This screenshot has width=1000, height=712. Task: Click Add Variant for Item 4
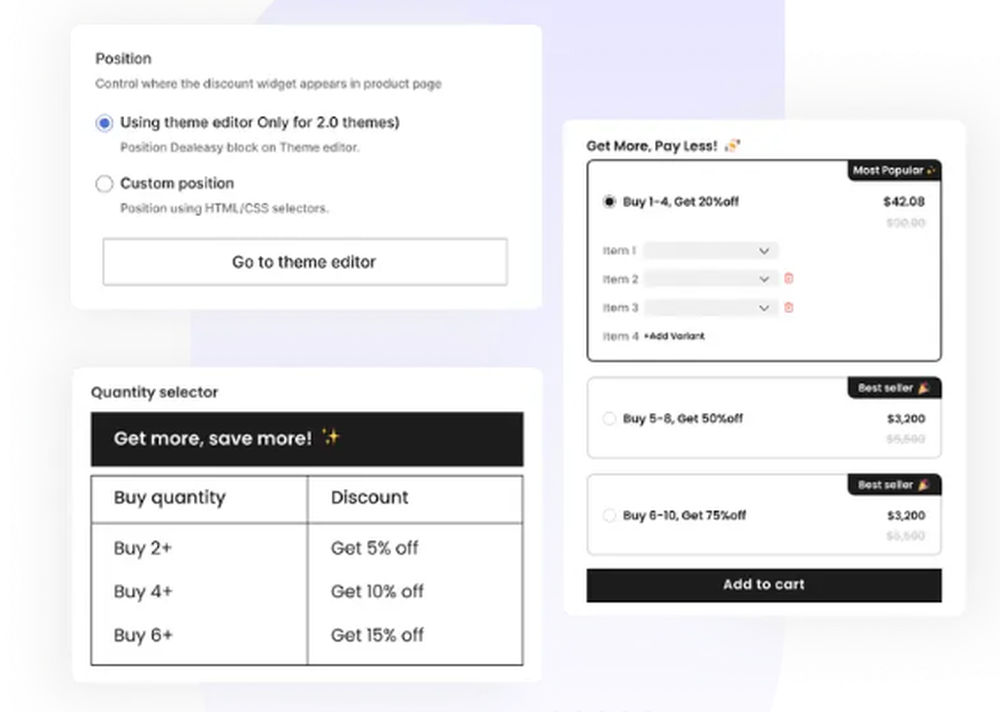click(x=673, y=336)
